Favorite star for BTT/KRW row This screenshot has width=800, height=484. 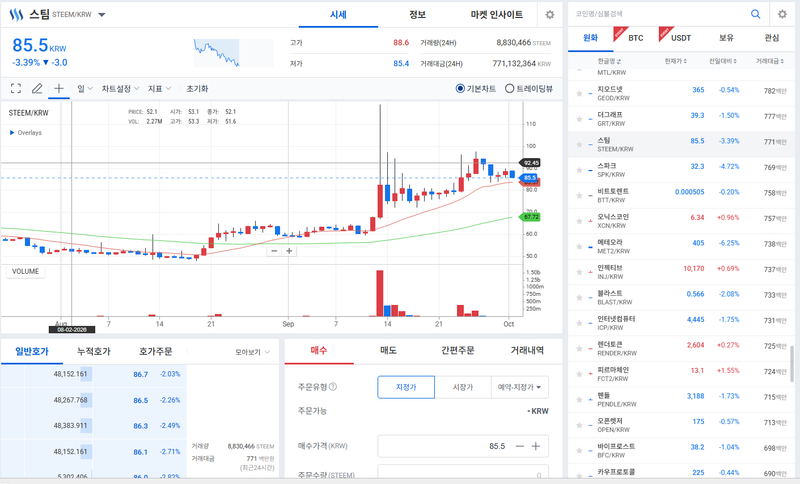pos(579,195)
